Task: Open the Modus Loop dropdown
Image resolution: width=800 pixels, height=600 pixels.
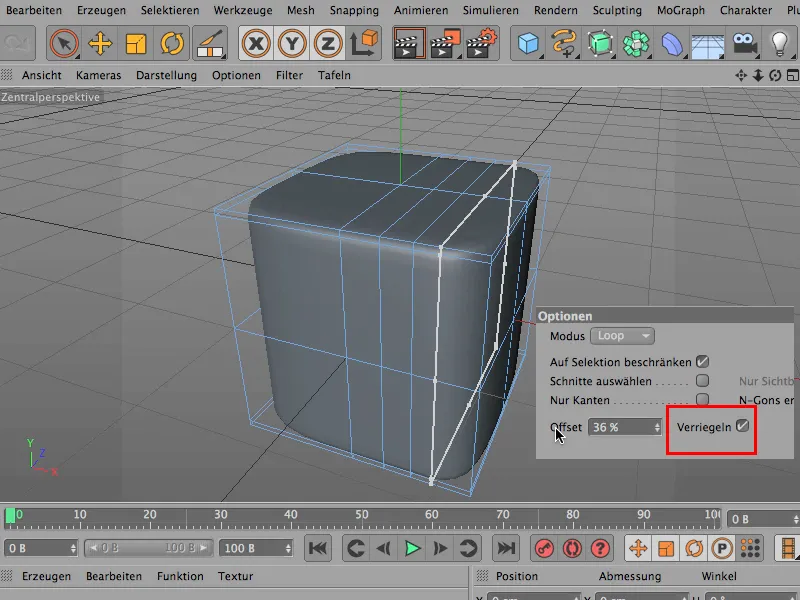Action: [x=622, y=336]
